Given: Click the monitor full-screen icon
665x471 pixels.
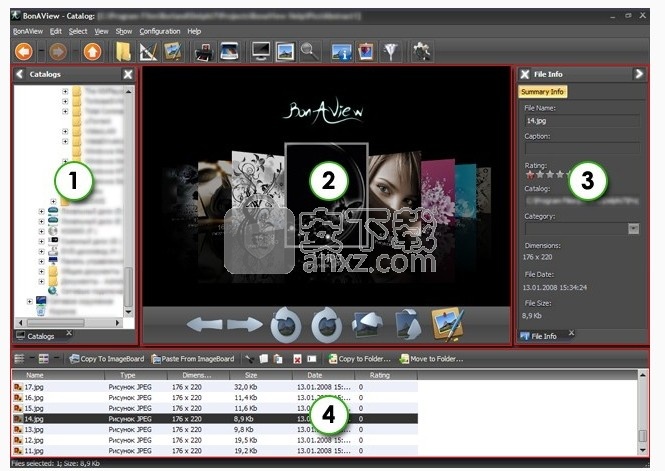Looking at the screenshot, I should tap(260, 52).
